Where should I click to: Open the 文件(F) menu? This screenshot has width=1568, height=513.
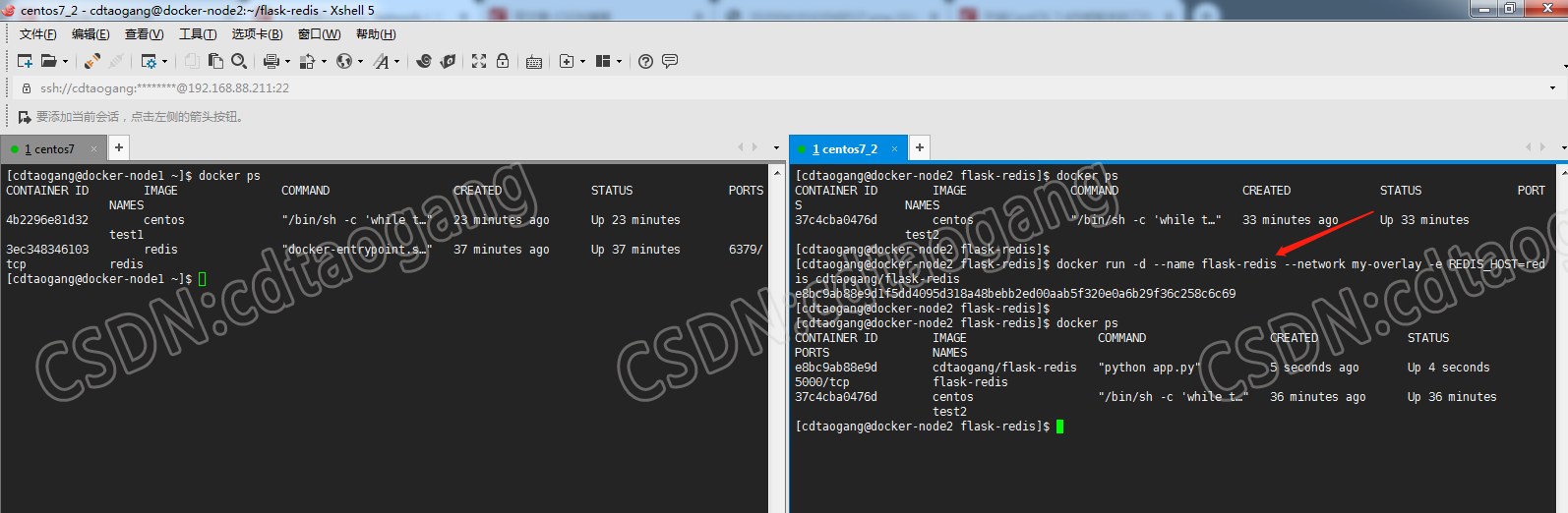point(37,34)
